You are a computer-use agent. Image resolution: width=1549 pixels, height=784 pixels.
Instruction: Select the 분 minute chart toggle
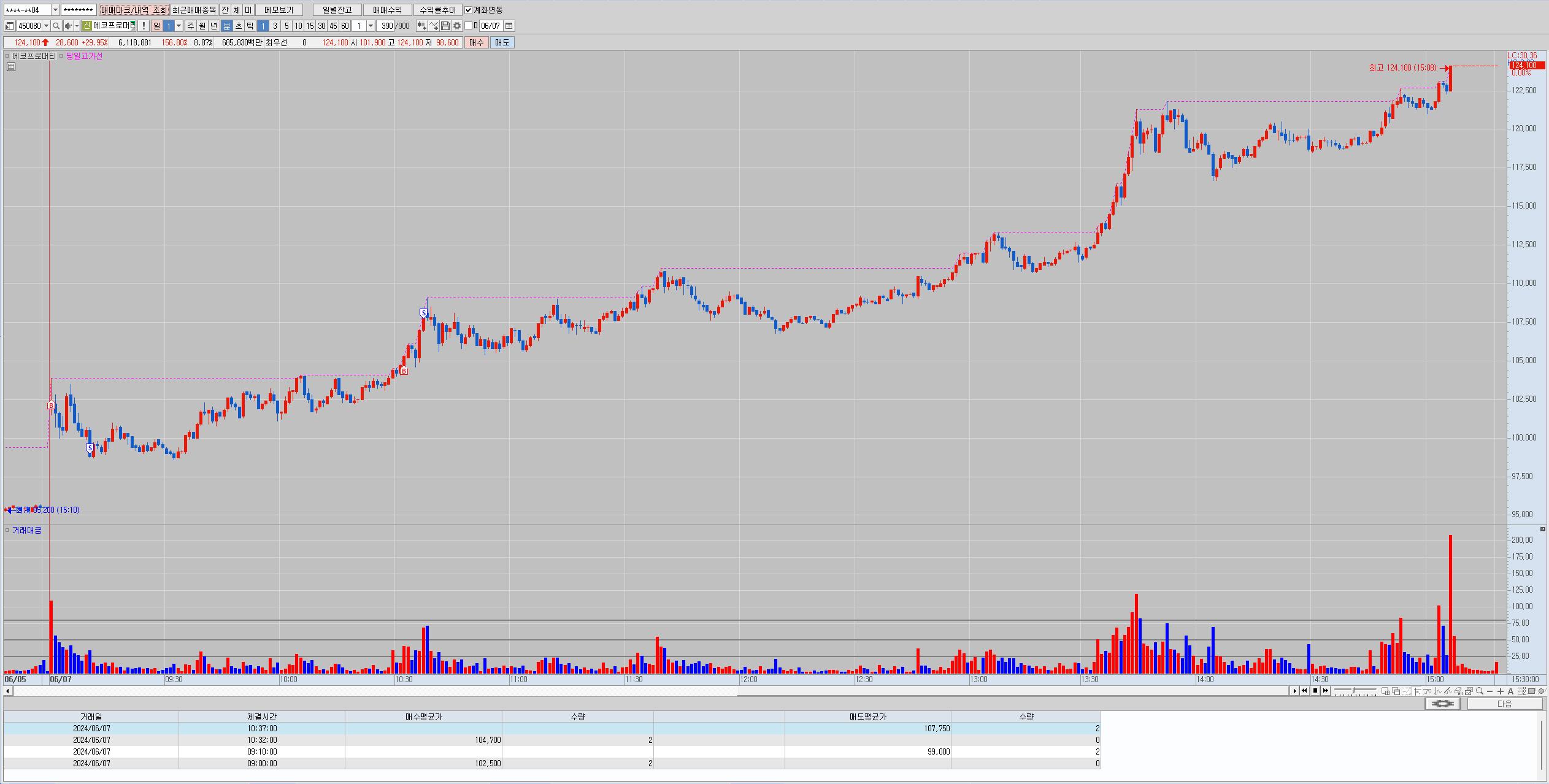pos(227,26)
